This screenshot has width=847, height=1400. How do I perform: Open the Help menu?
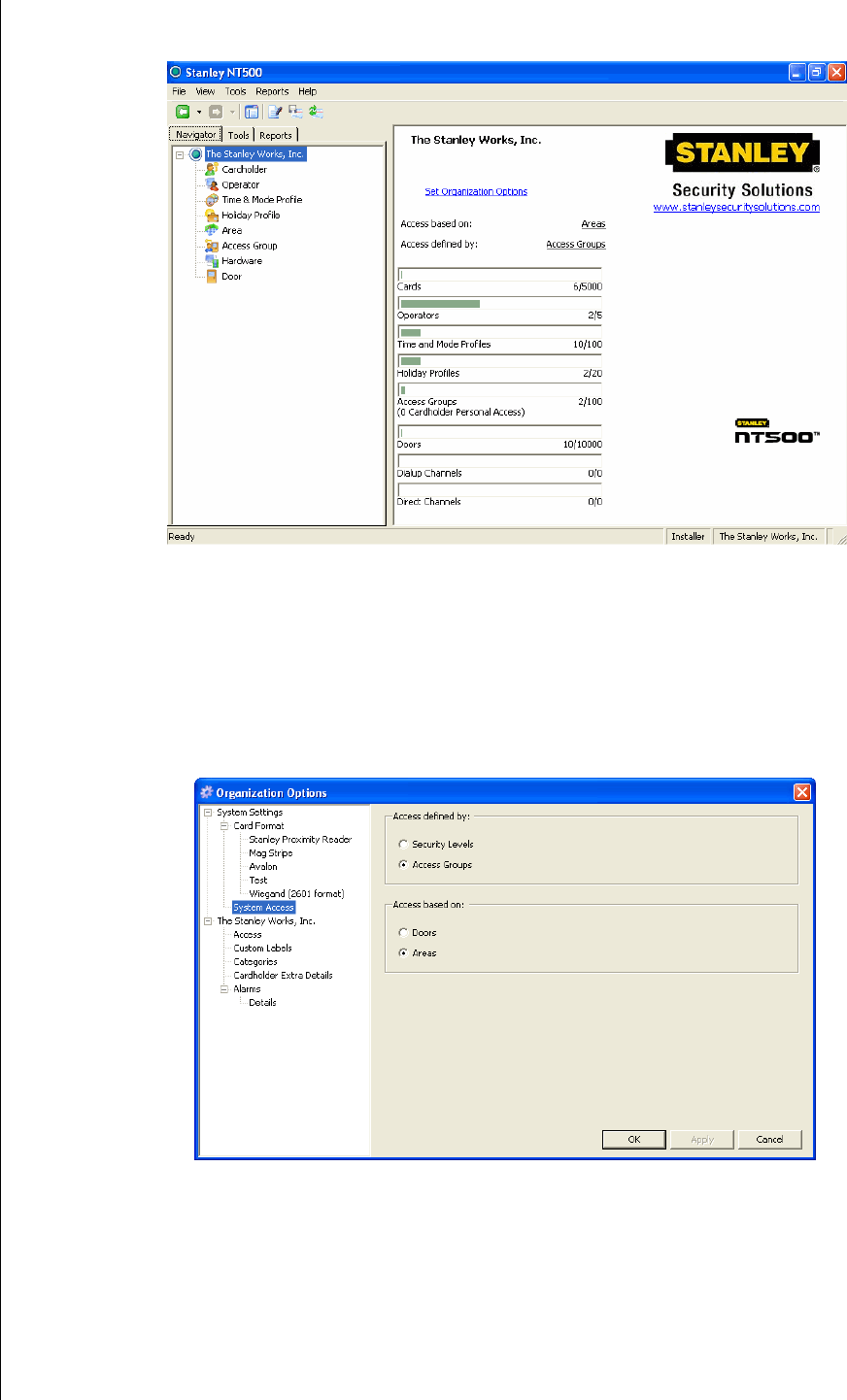click(308, 91)
